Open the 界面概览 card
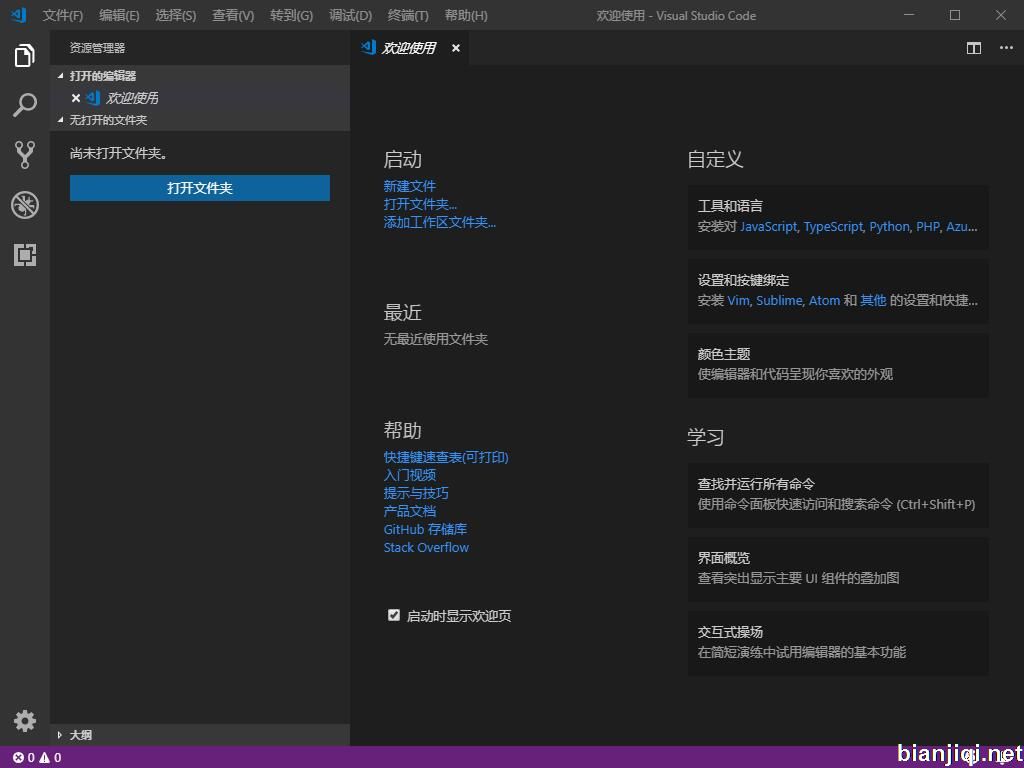Screen dimensions: 1024x768 (838, 569)
